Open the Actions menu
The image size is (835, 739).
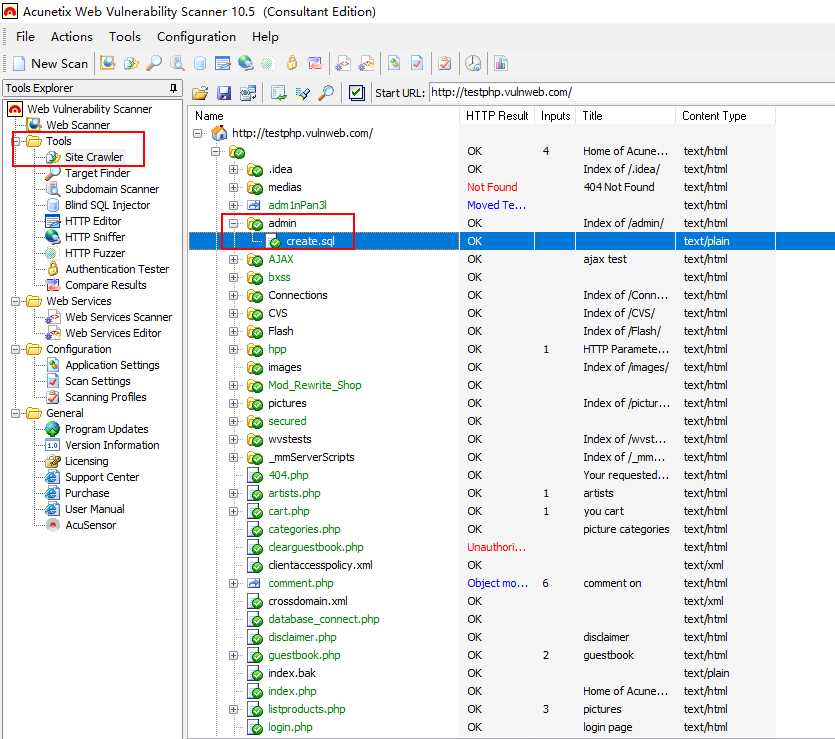pyautogui.click(x=71, y=37)
